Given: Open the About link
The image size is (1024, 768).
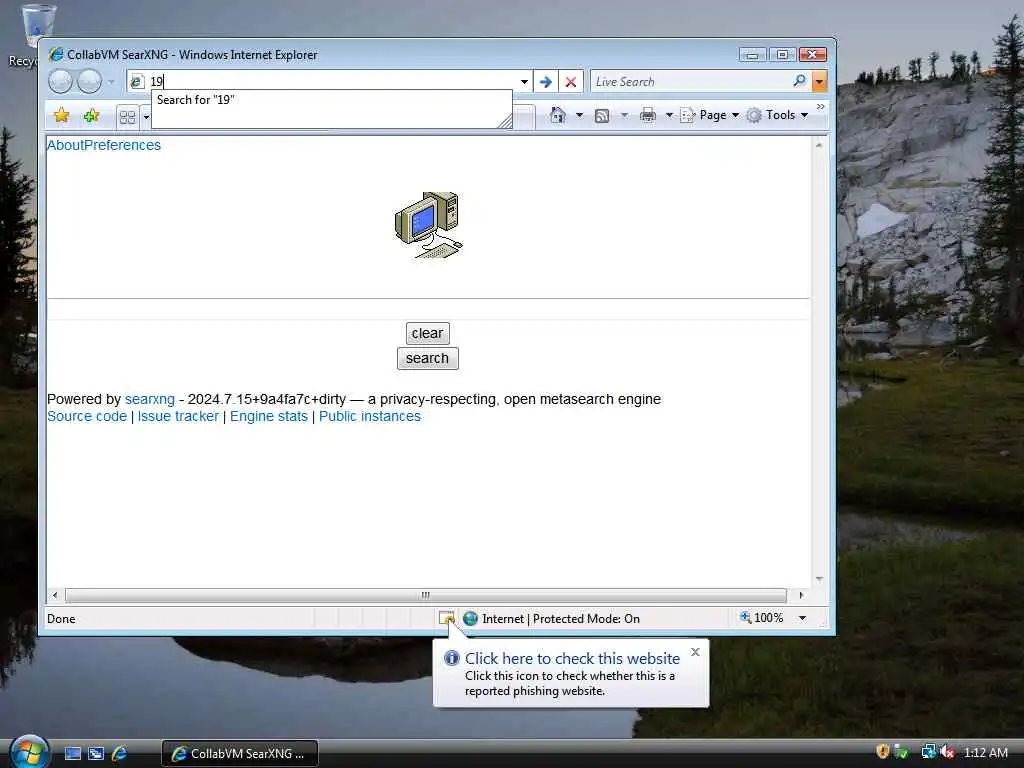Looking at the screenshot, I should (x=65, y=145).
